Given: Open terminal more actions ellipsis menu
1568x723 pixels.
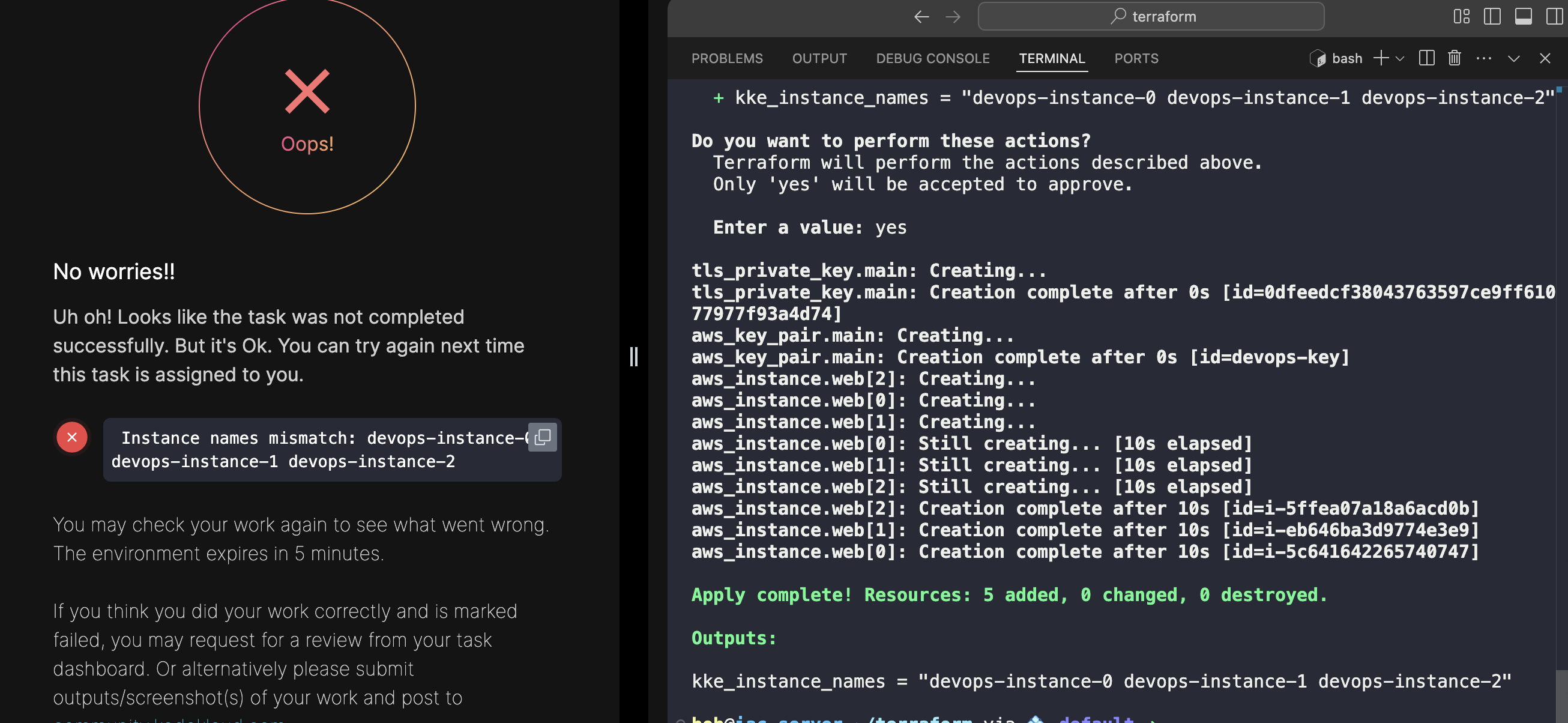Looking at the screenshot, I should point(1484,58).
